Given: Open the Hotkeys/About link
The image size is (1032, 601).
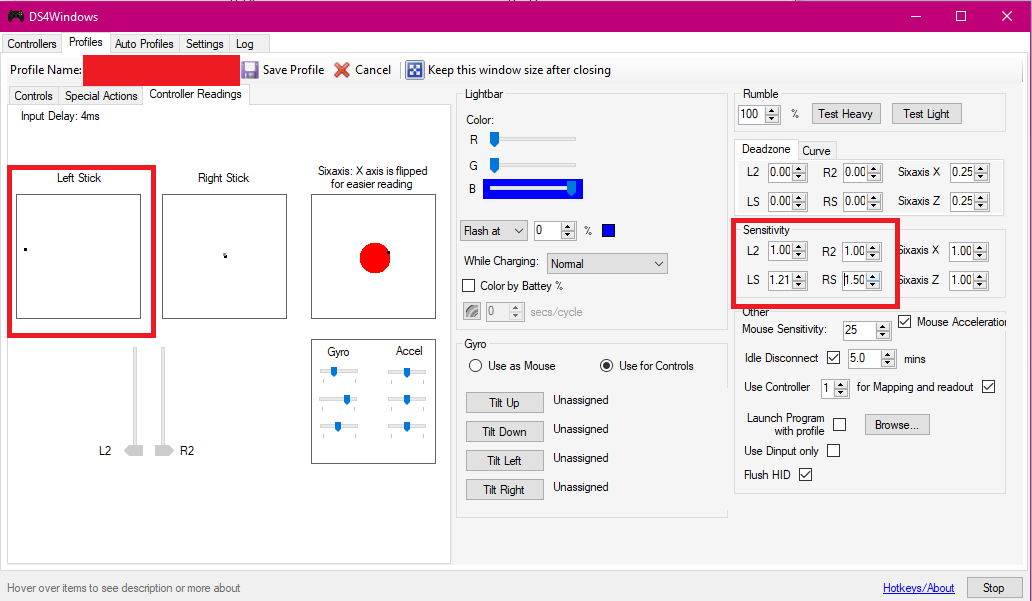Looking at the screenshot, I should 918,588.
